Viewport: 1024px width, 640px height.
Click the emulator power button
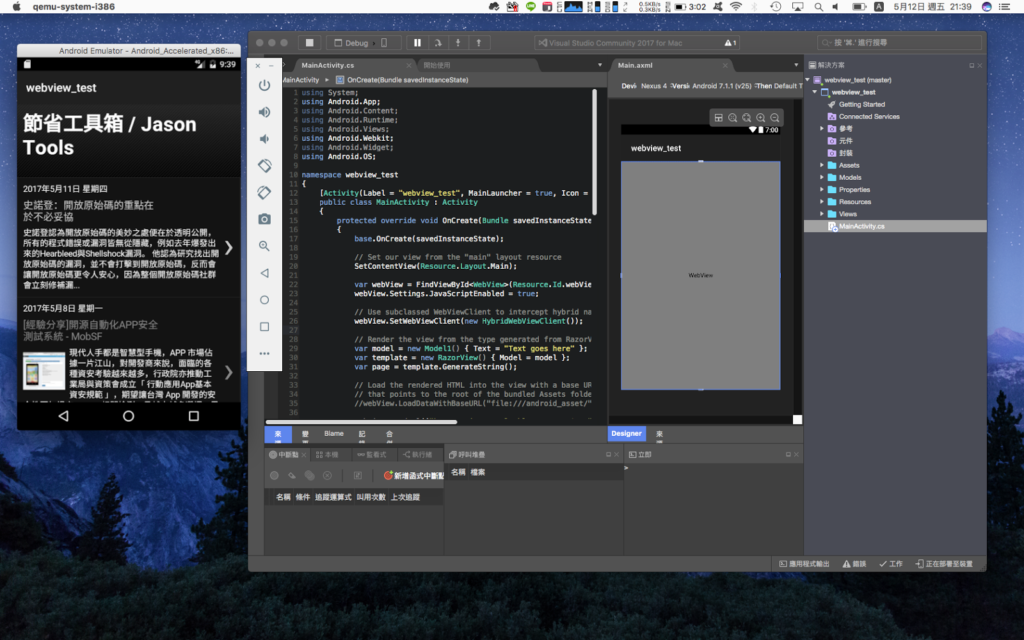(264, 86)
